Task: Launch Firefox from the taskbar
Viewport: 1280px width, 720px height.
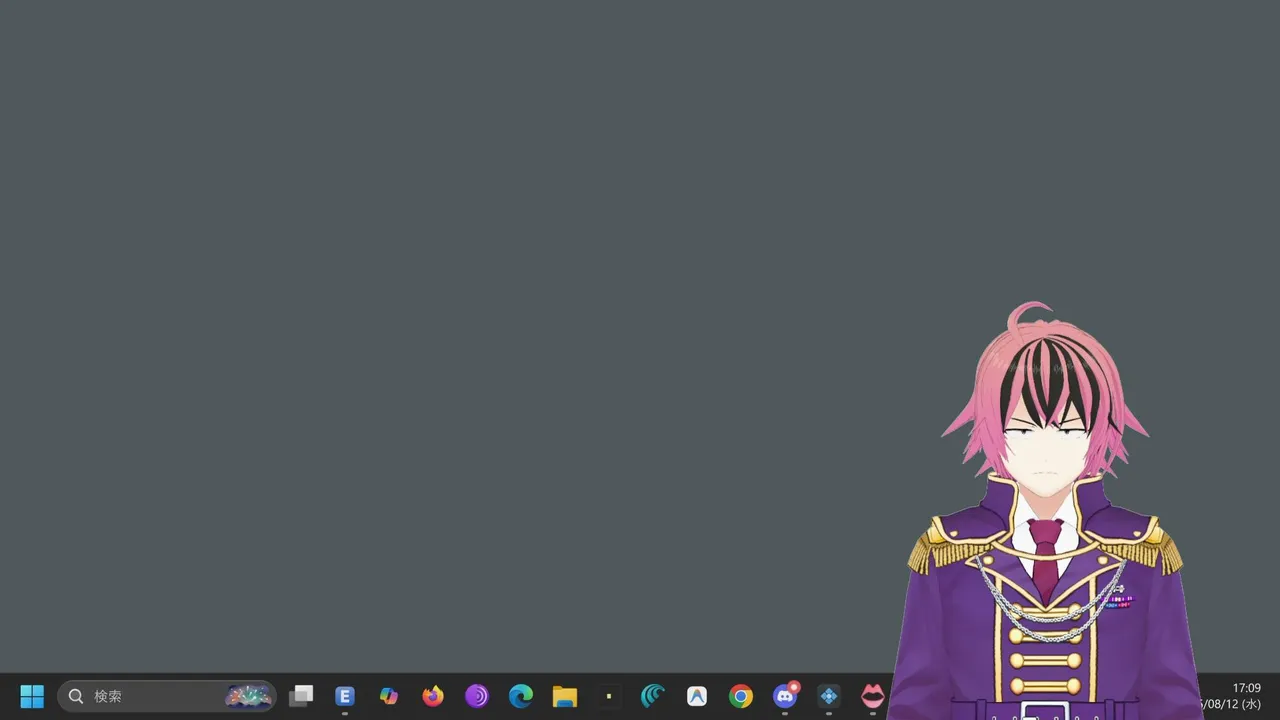Action: 433,696
